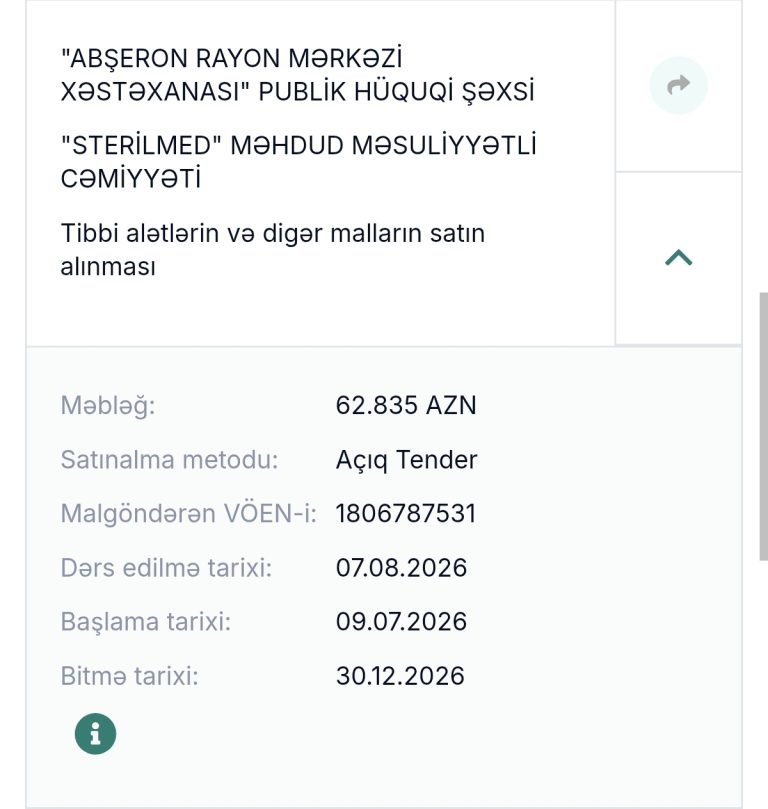
Task: Click the Malgöndərən VÖEN-i label
Action: click(189, 513)
